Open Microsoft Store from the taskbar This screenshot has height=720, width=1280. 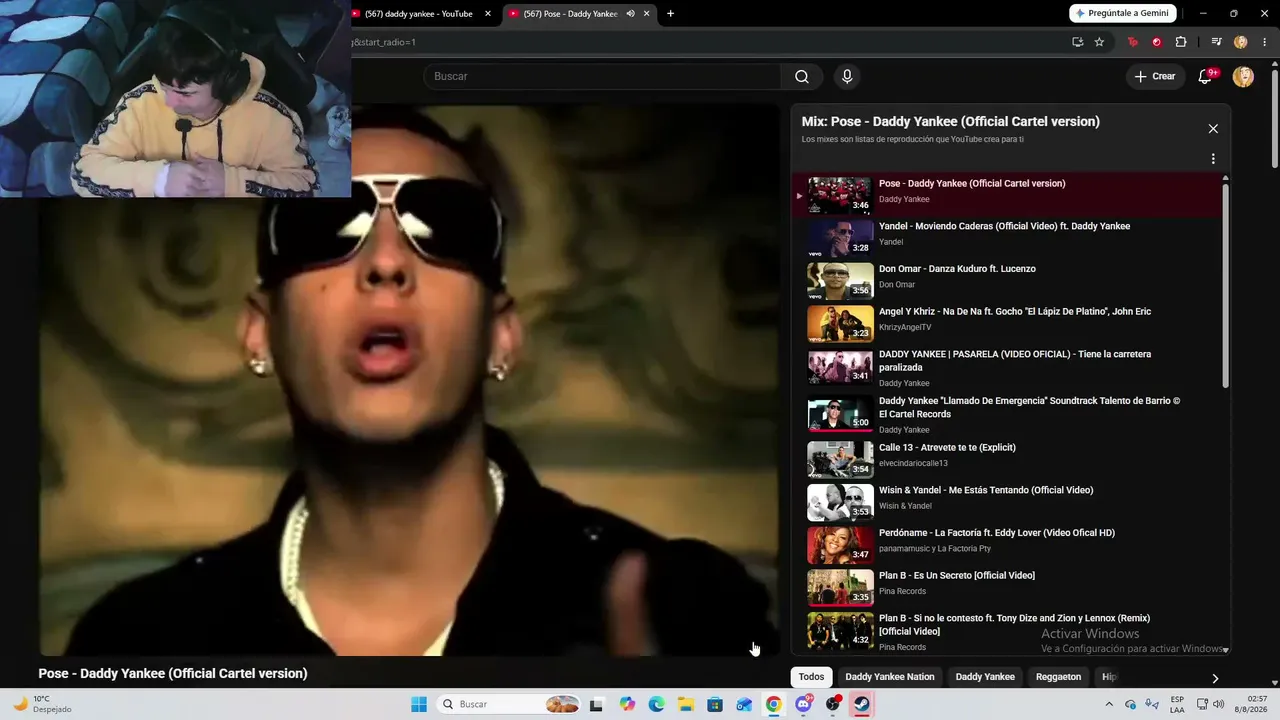point(715,704)
